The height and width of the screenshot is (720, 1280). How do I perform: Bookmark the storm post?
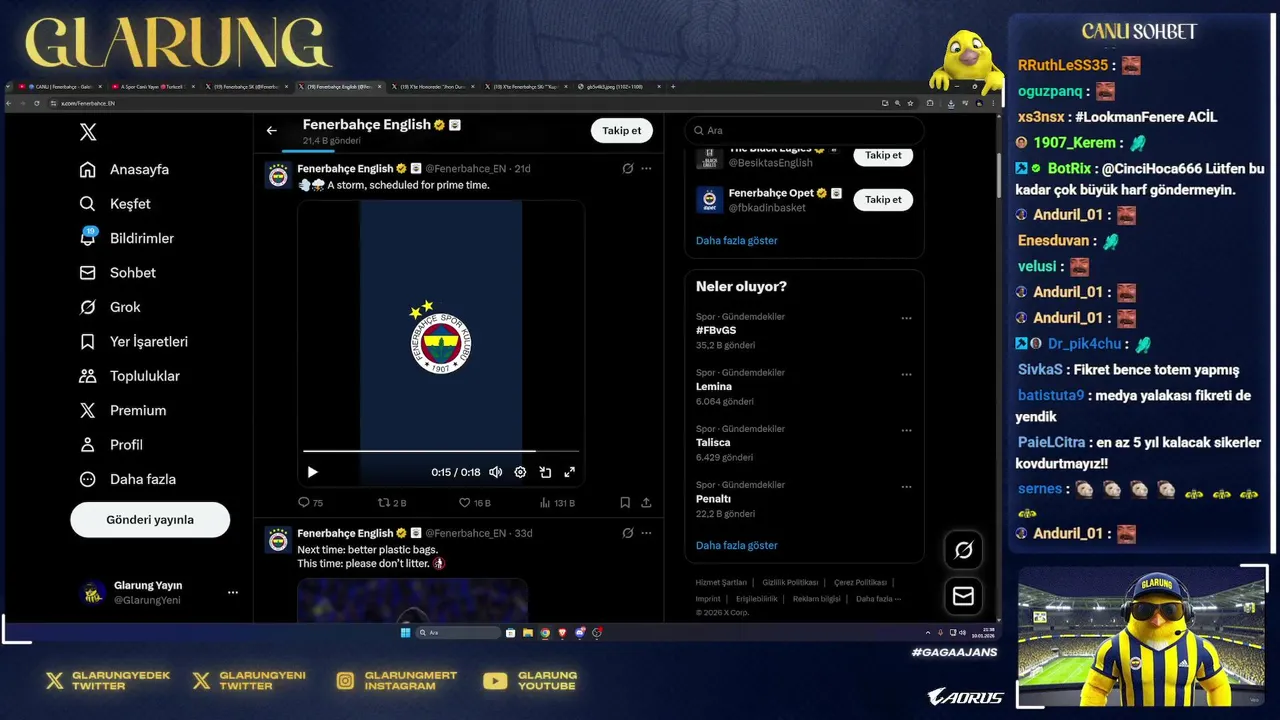click(x=625, y=503)
